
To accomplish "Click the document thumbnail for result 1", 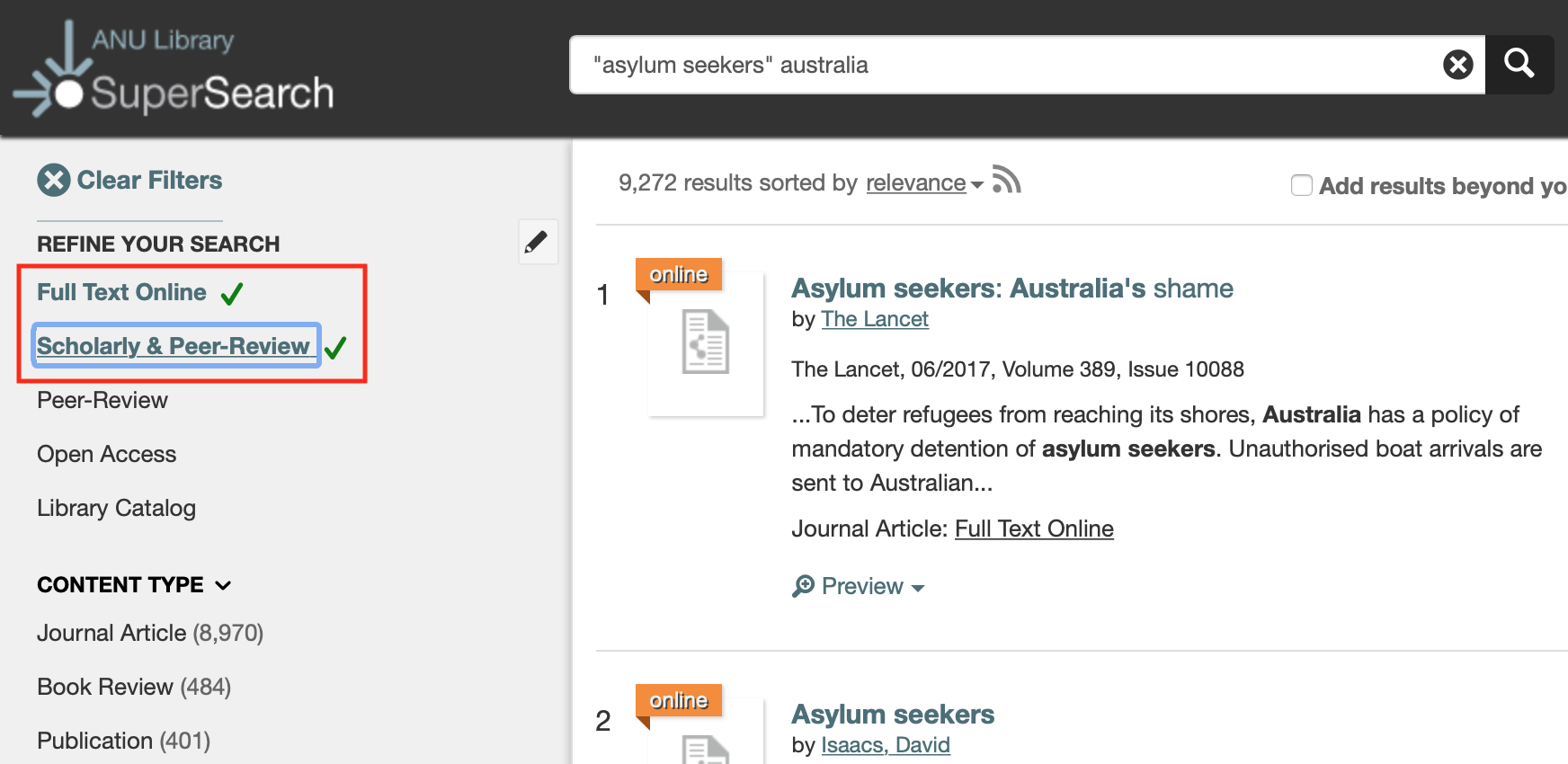I will 706,343.
